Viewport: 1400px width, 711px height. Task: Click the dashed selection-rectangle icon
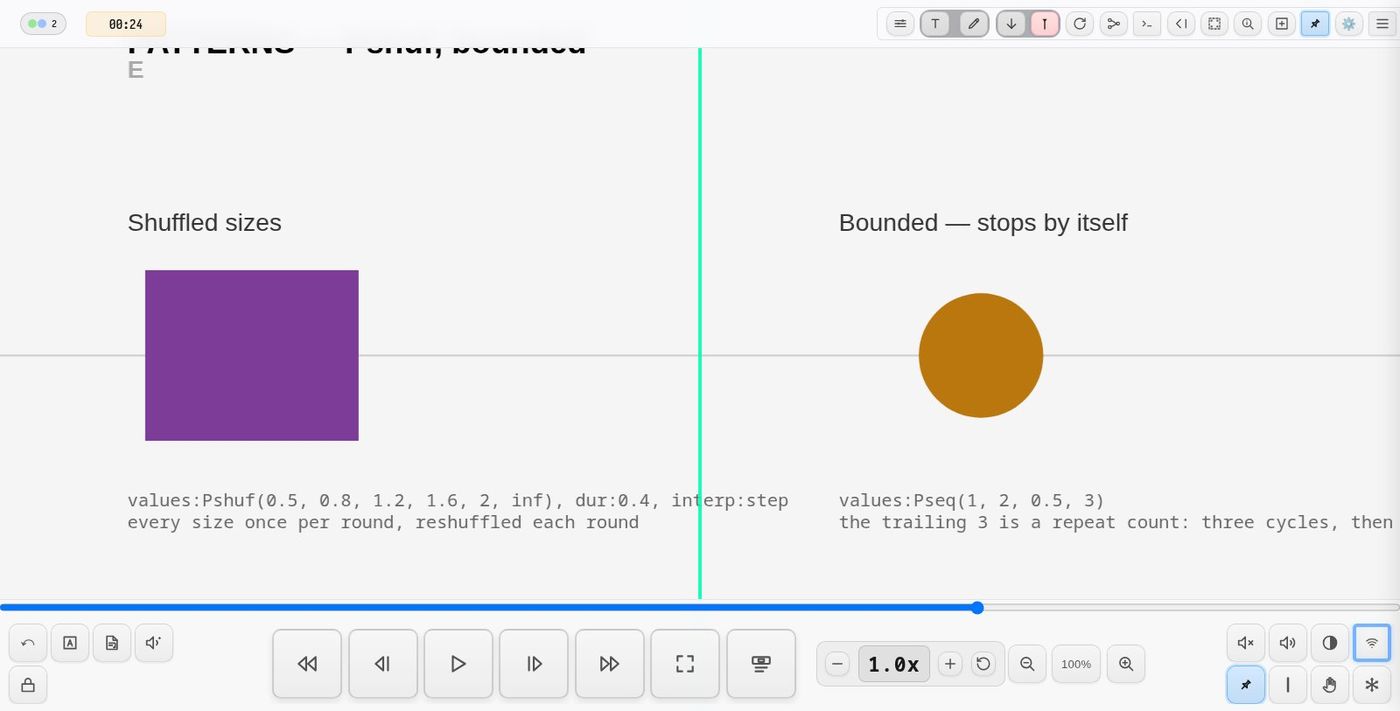(1214, 24)
